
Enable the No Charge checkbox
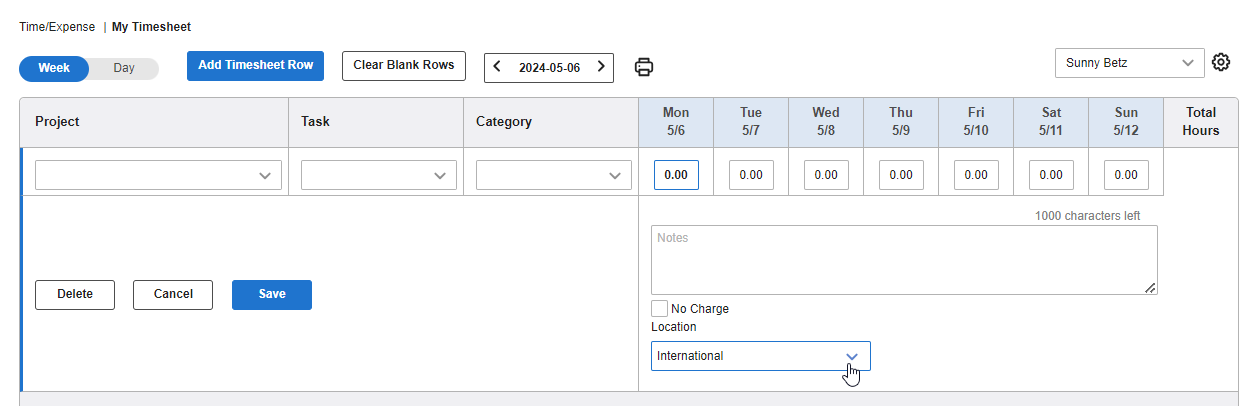click(x=659, y=308)
